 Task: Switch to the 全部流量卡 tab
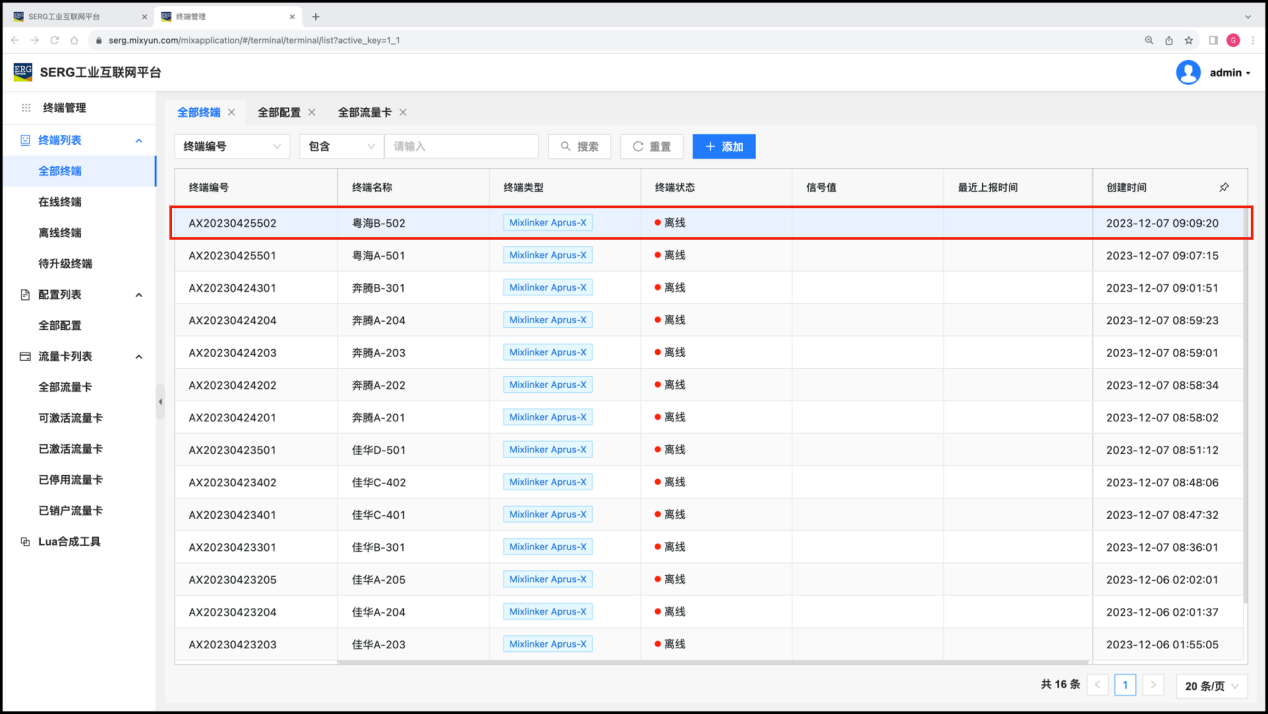click(364, 113)
